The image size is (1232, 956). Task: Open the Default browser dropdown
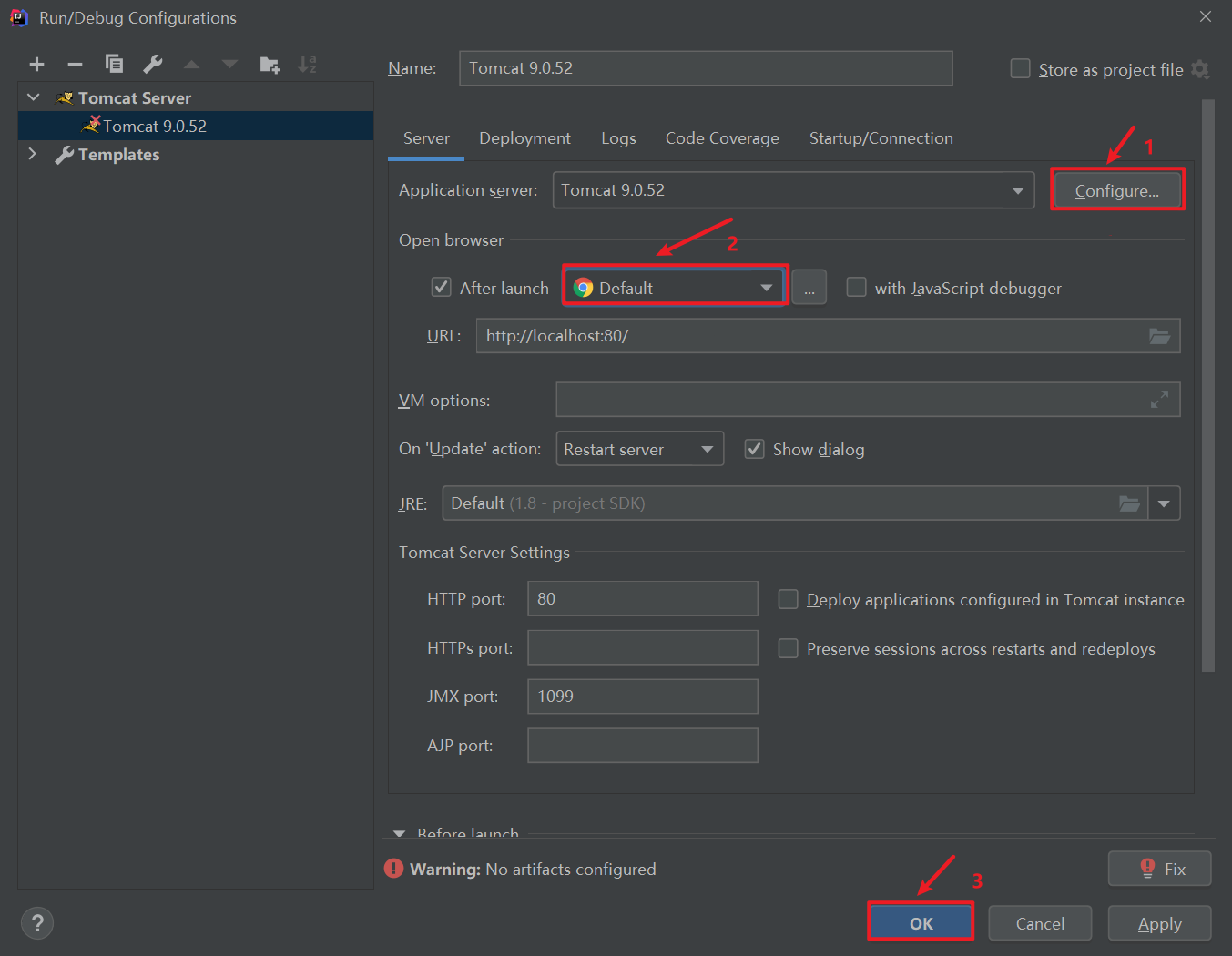pyautogui.click(x=675, y=288)
